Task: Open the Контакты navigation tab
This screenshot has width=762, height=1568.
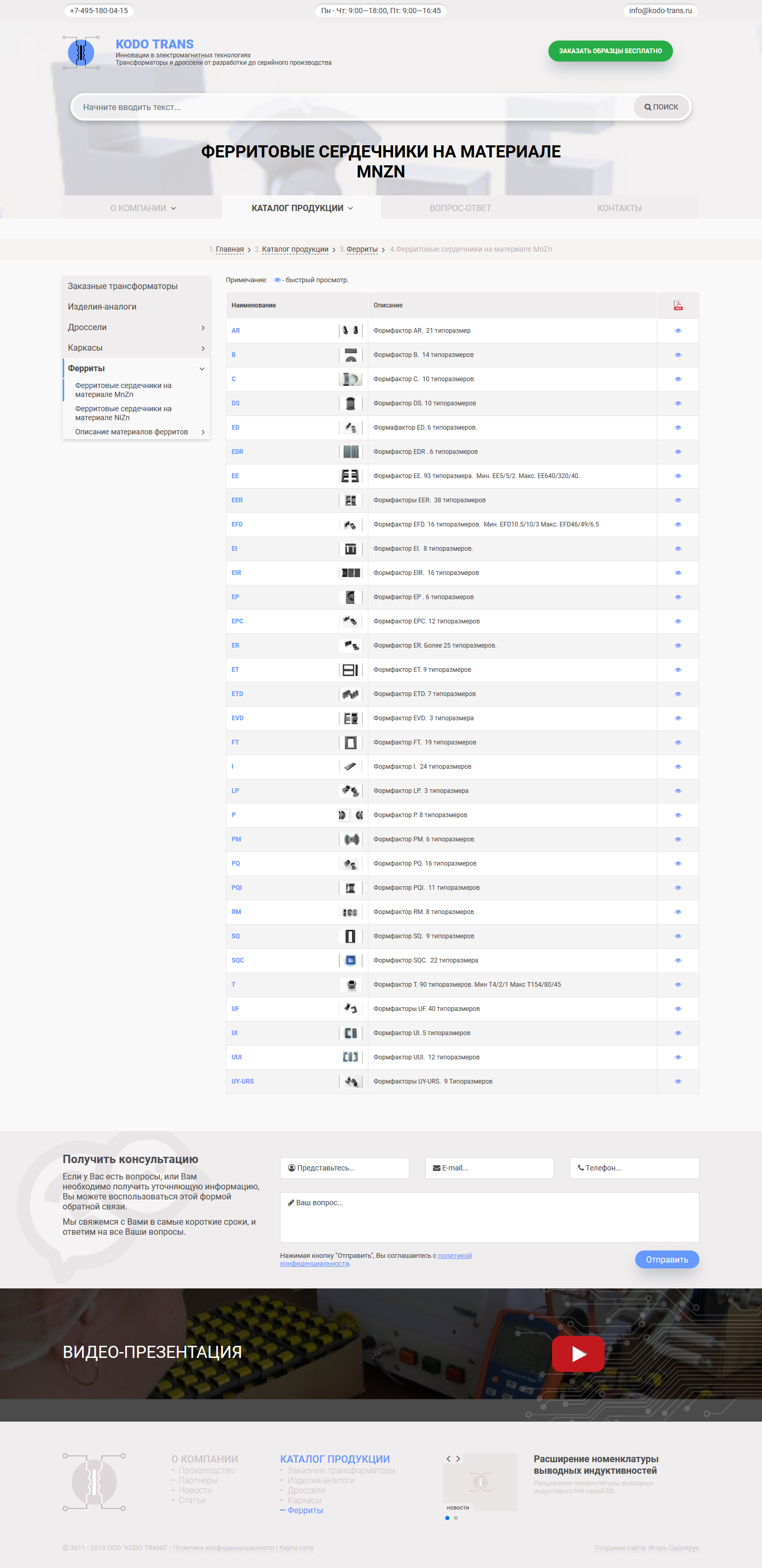Action: (619, 208)
